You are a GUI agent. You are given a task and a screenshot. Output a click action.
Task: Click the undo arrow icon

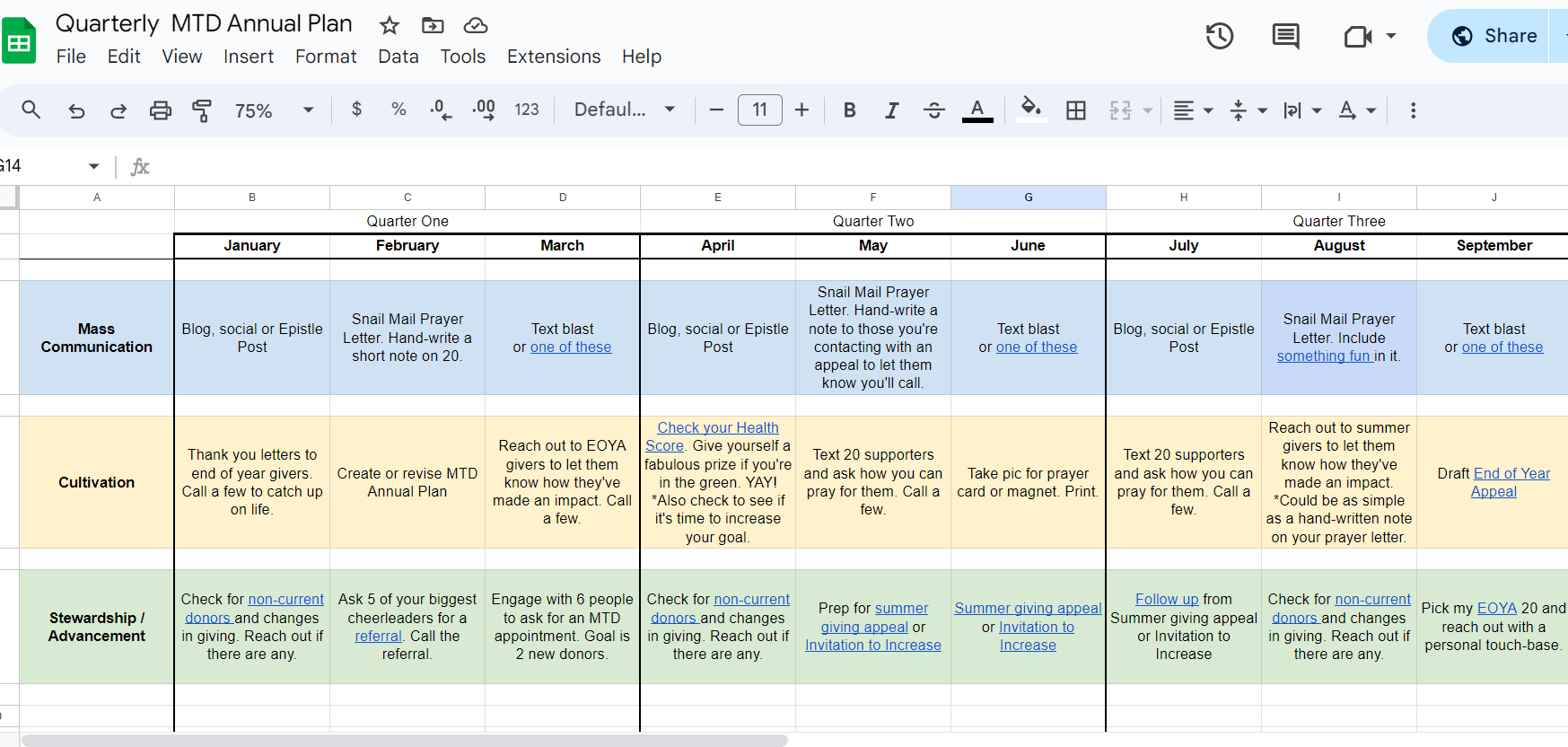click(77, 110)
